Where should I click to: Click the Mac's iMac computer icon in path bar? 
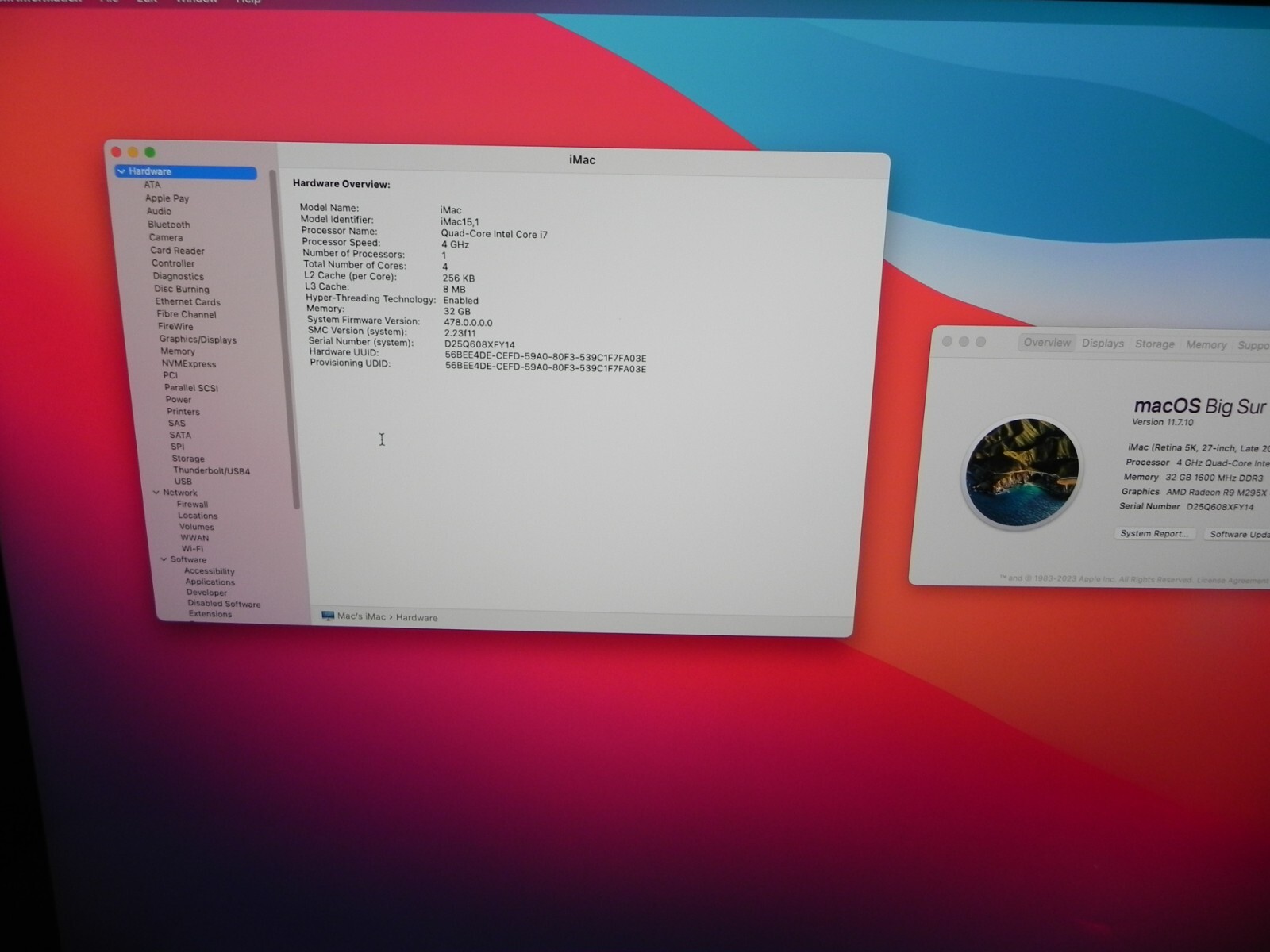328,616
